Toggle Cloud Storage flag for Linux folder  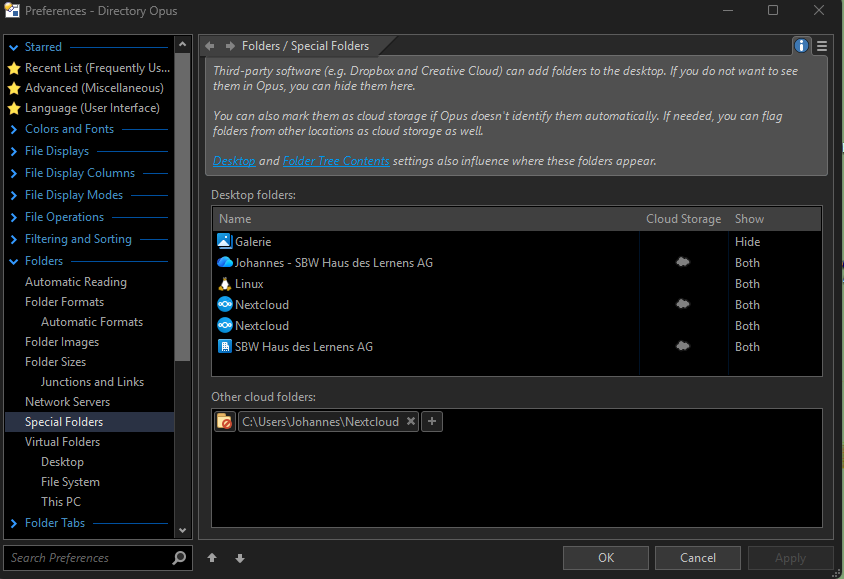[x=683, y=284]
